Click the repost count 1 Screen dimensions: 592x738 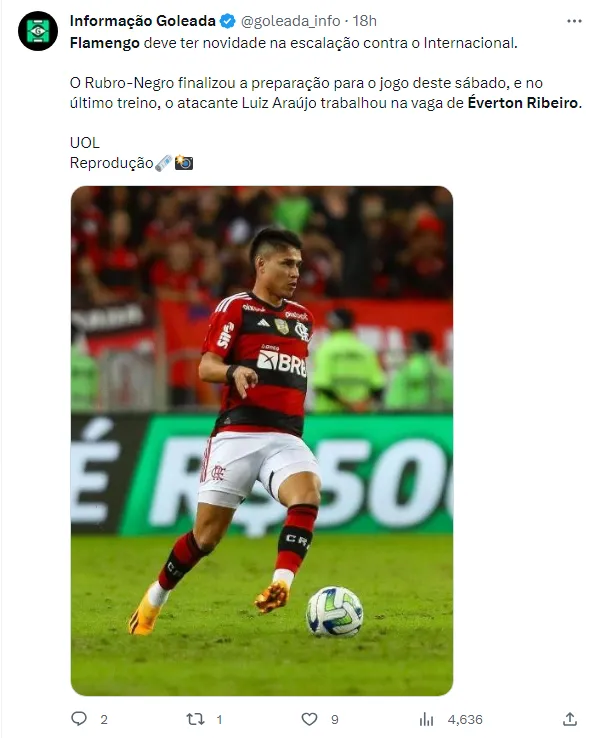(x=219, y=720)
